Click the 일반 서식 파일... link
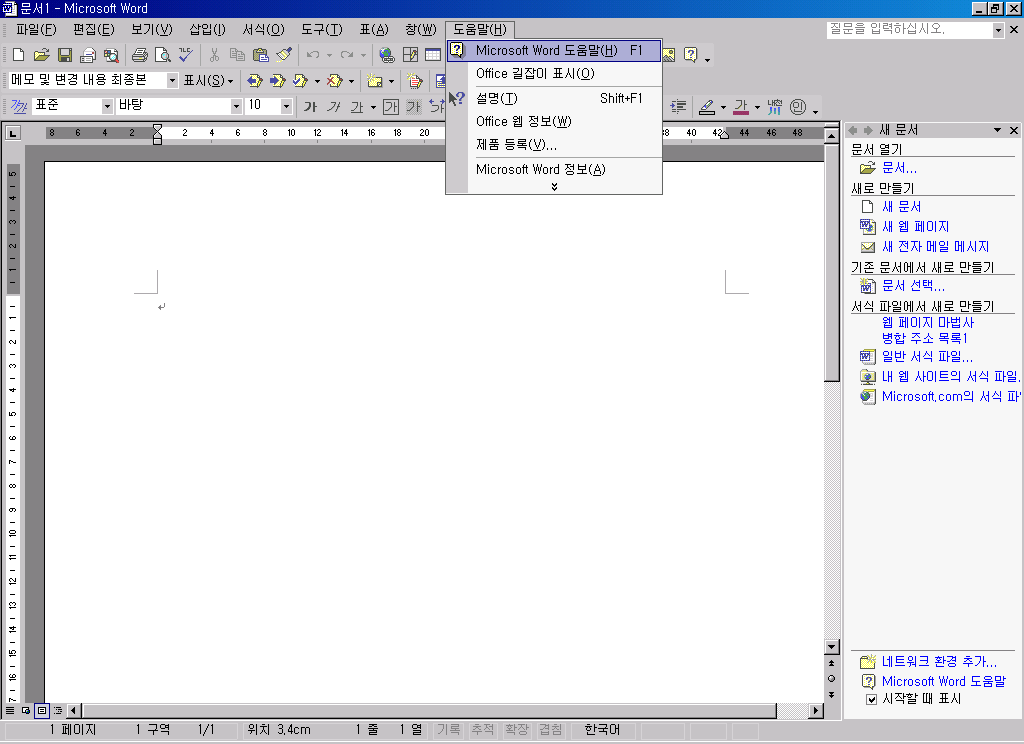Image resolution: width=1024 pixels, height=744 pixels. pos(927,357)
